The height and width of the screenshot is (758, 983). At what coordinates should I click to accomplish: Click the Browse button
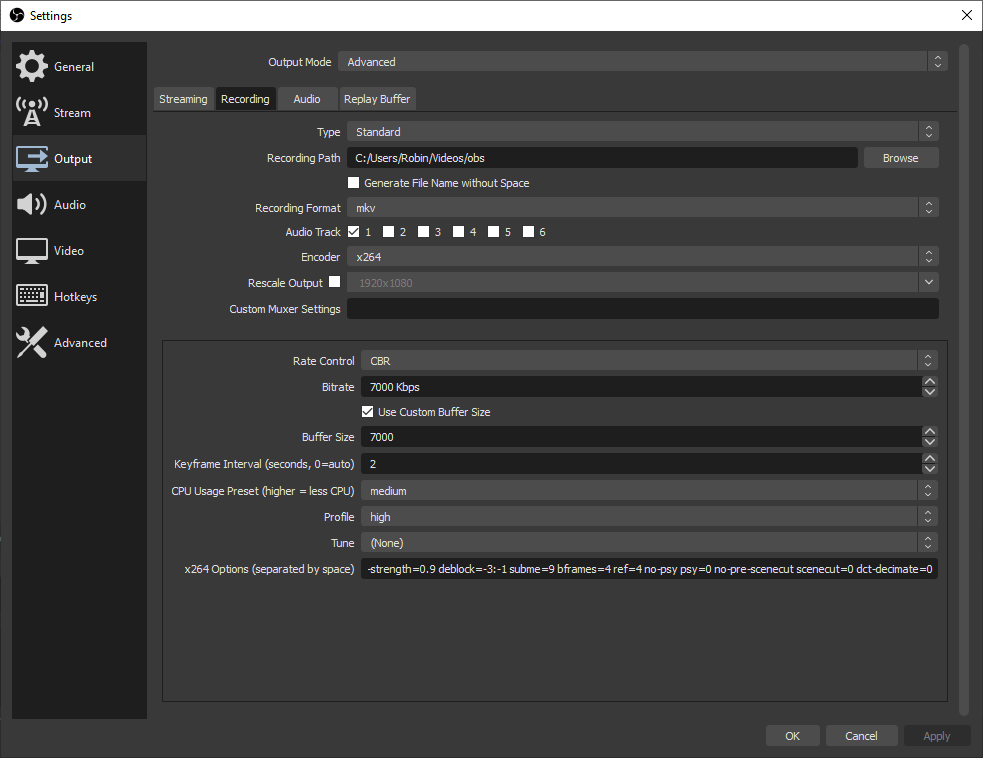(x=900, y=158)
